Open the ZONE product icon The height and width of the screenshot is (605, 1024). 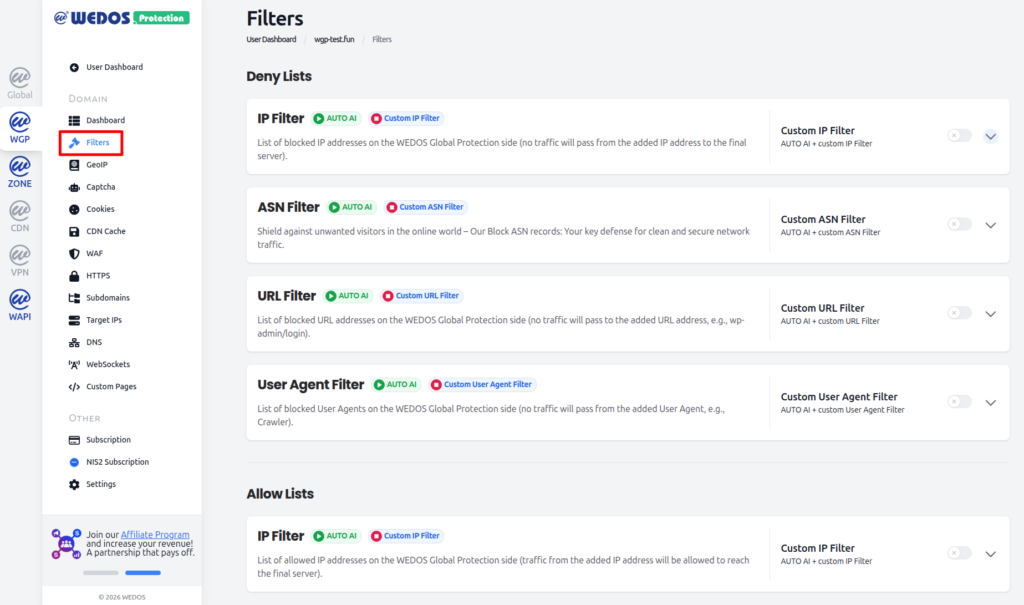tap(20, 172)
